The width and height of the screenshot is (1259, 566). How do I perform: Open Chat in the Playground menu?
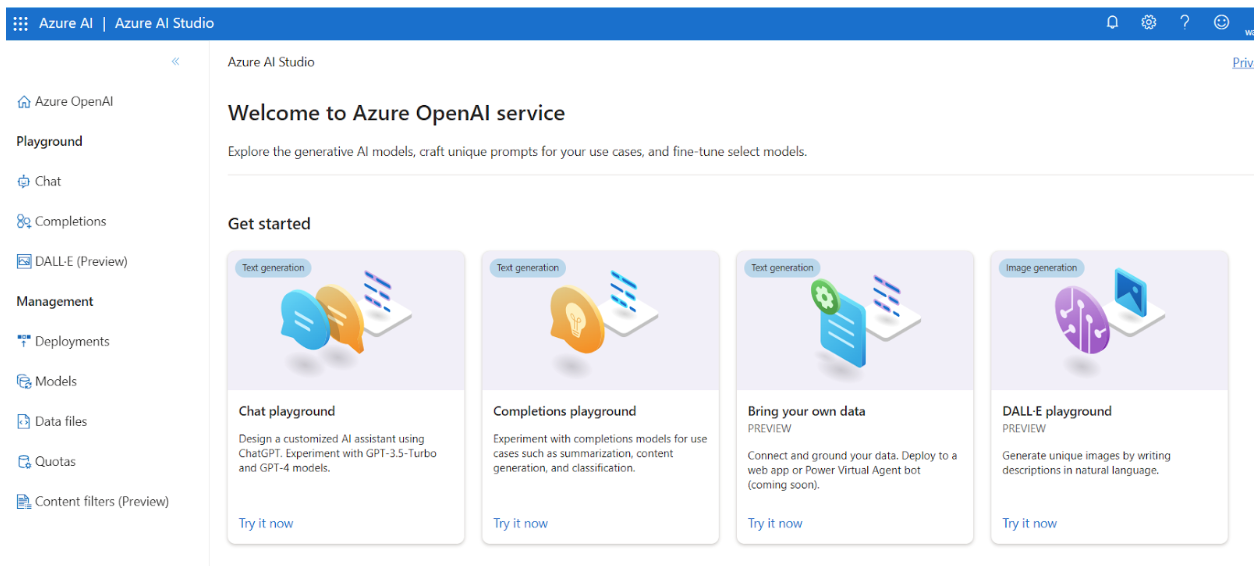click(x=48, y=181)
